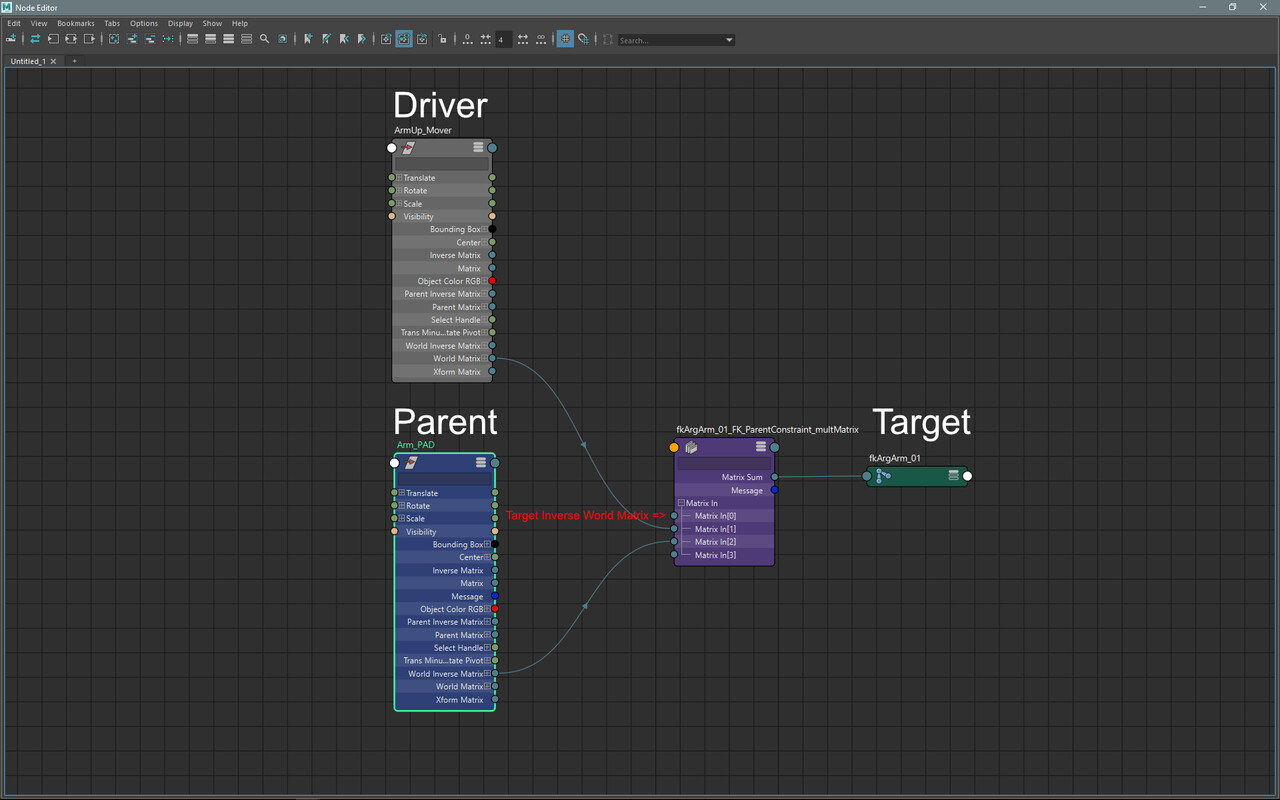This screenshot has height=800, width=1280.
Task: Click Arm_PAD transform node icon
Action: (411, 463)
